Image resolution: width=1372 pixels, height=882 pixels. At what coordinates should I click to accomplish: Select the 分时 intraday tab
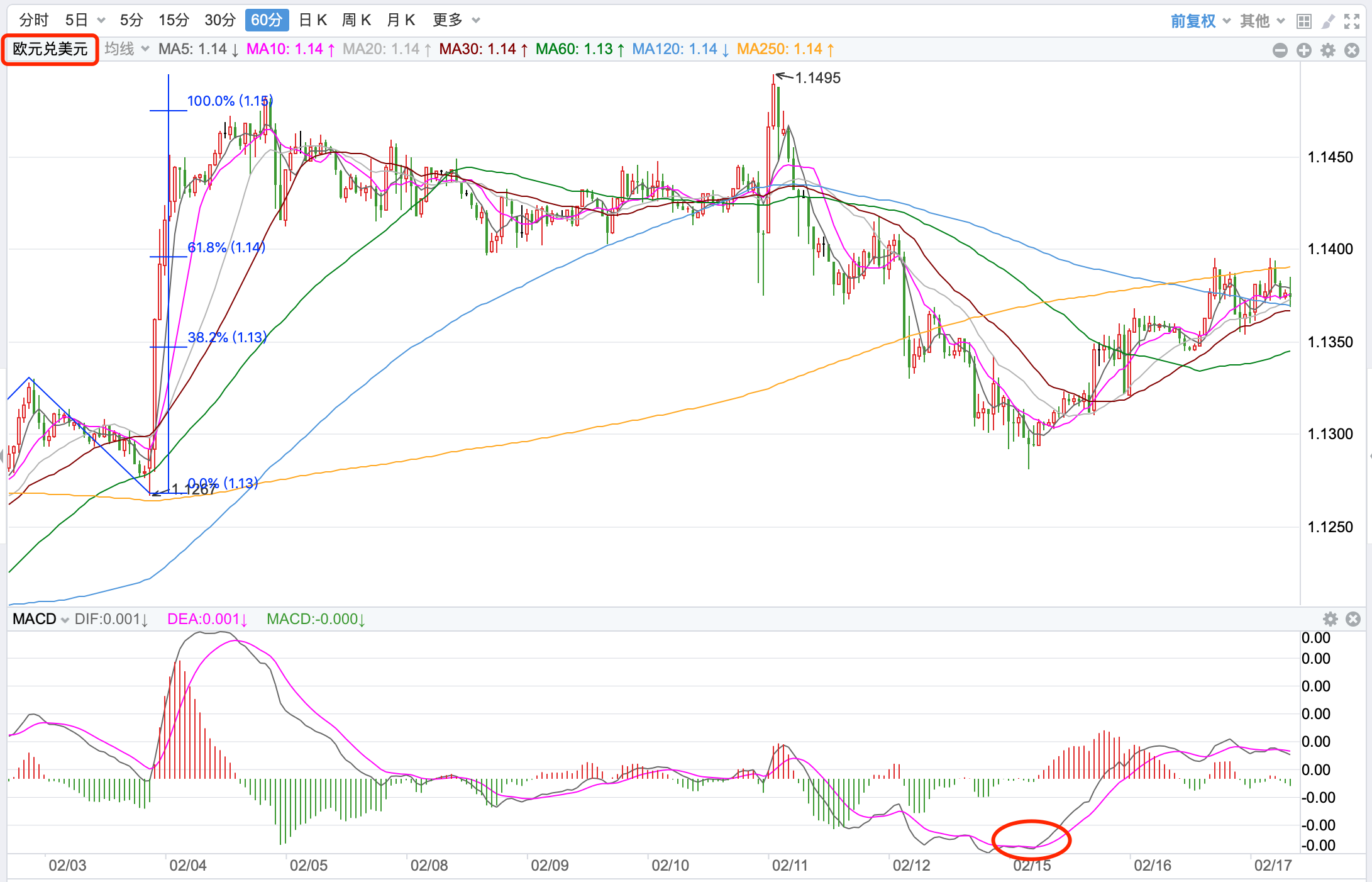click(33, 20)
